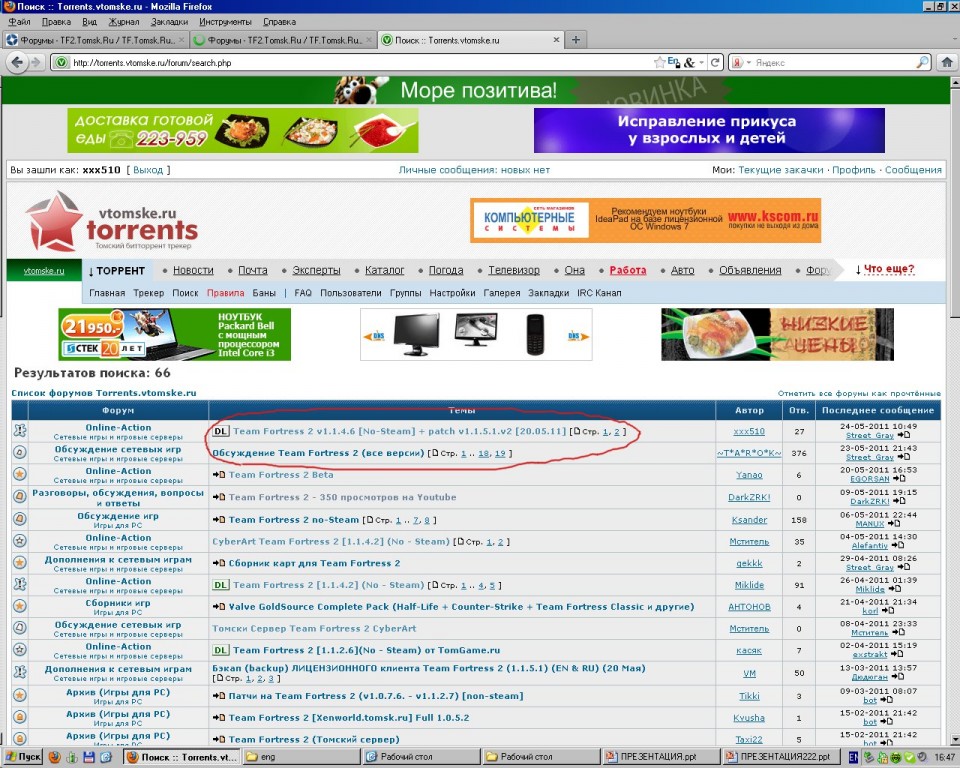Open the Сообщения link in the header
Viewport: 960px width, 768px height.
point(913,170)
